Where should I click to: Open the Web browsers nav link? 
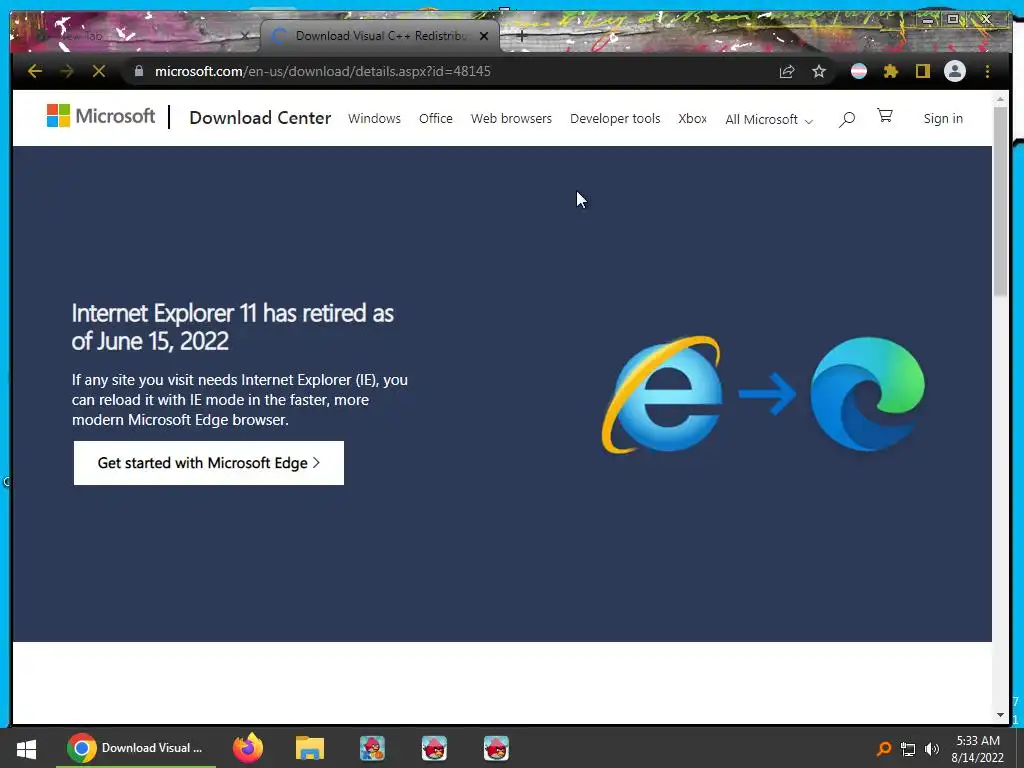click(511, 118)
